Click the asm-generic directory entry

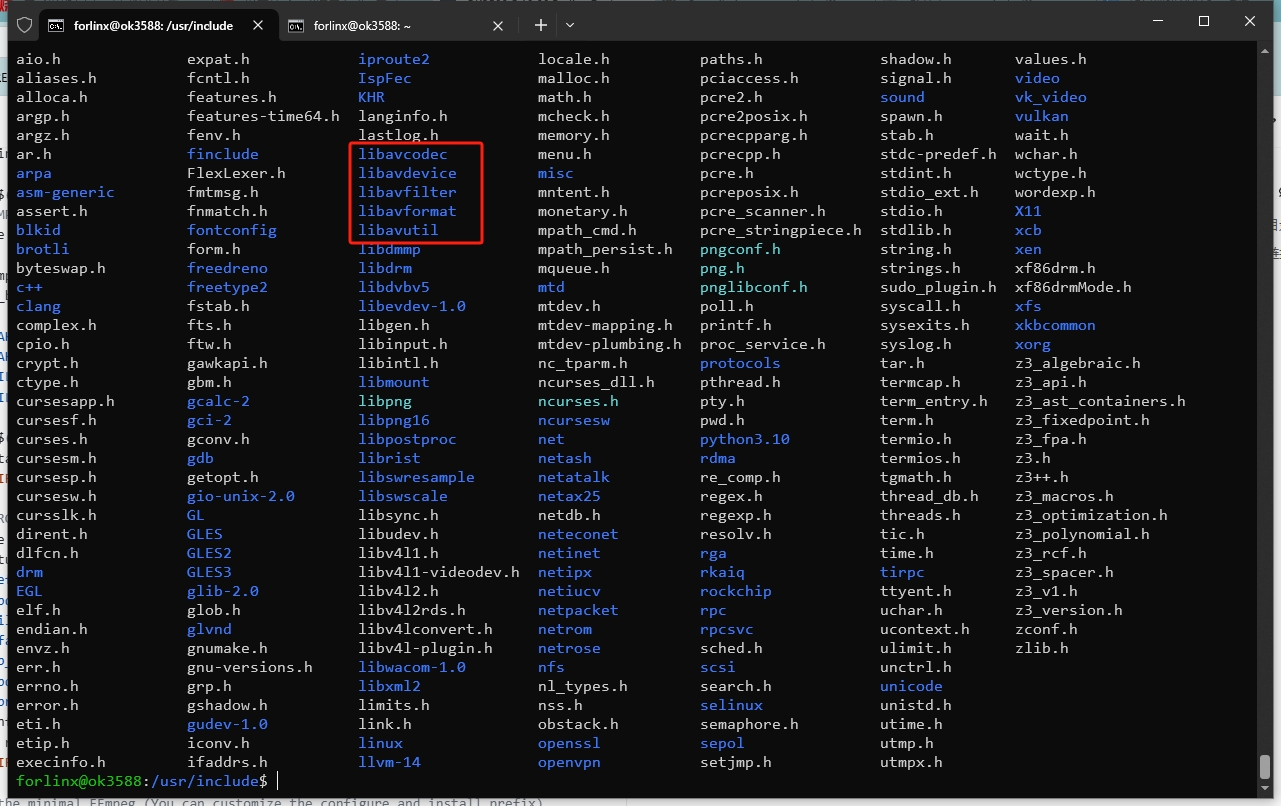pos(65,192)
